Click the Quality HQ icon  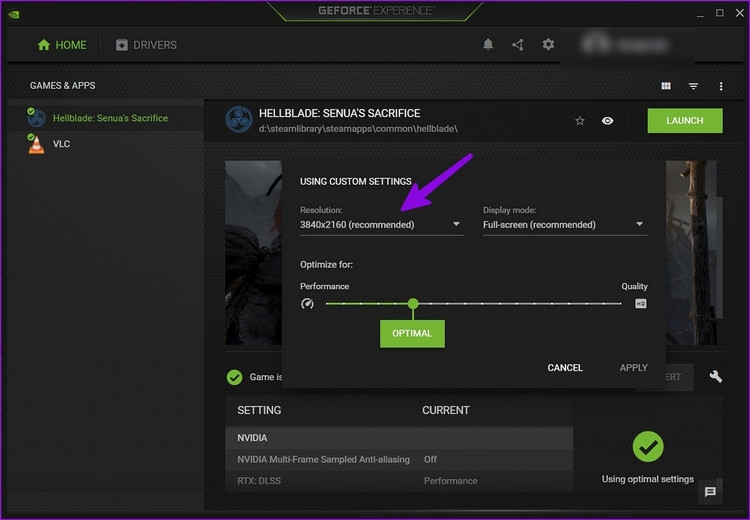pyautogui.click(x=640, y=303)
